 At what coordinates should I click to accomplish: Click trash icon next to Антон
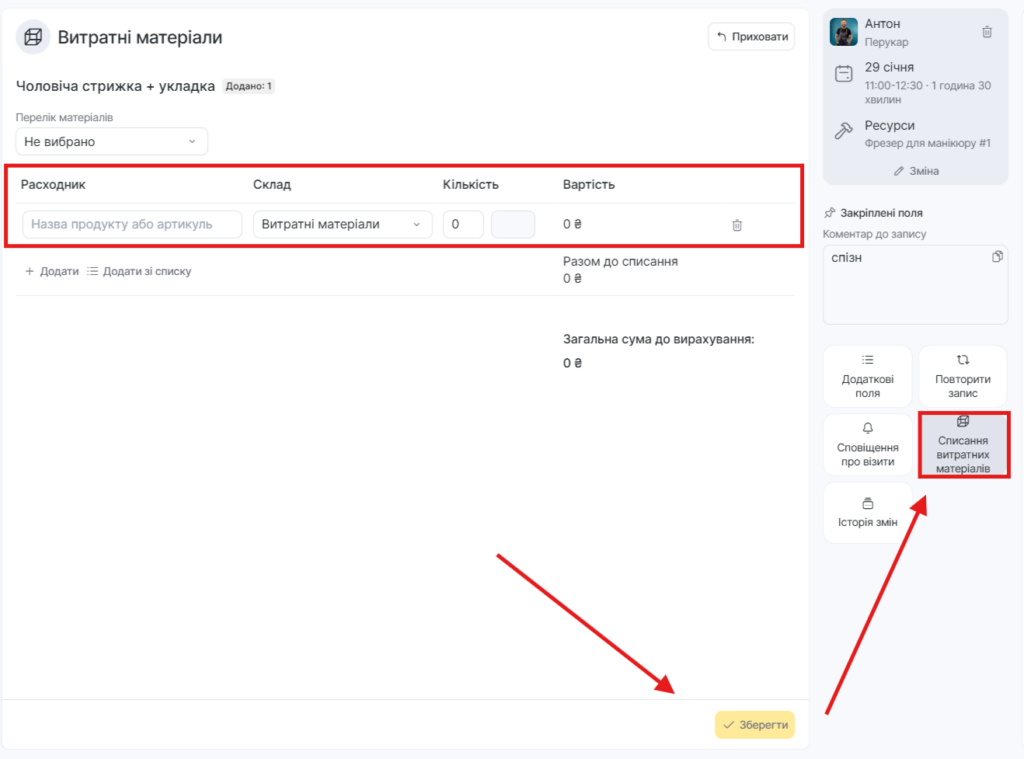click(987, 32)
